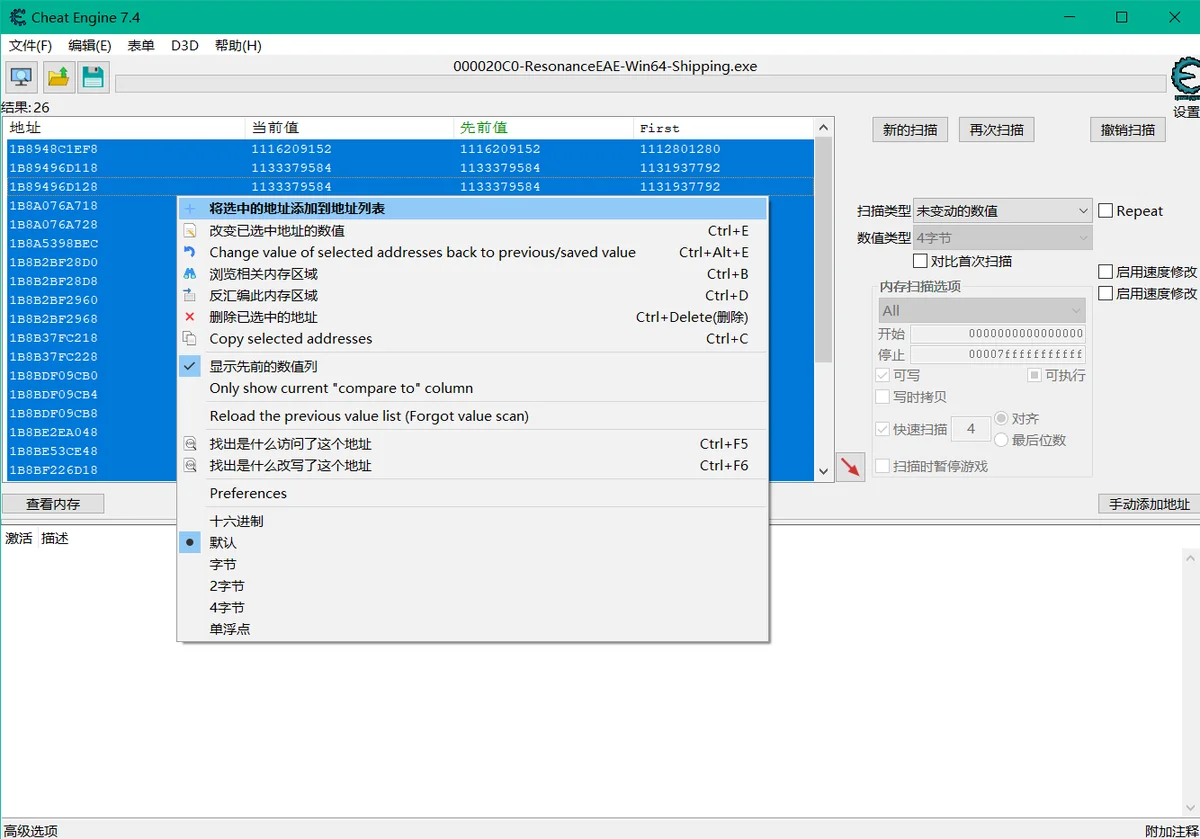Click the 再次扫描 button
Image resolution: width=1200 pixels, height=839 pixels.
[x=997, y=130]
